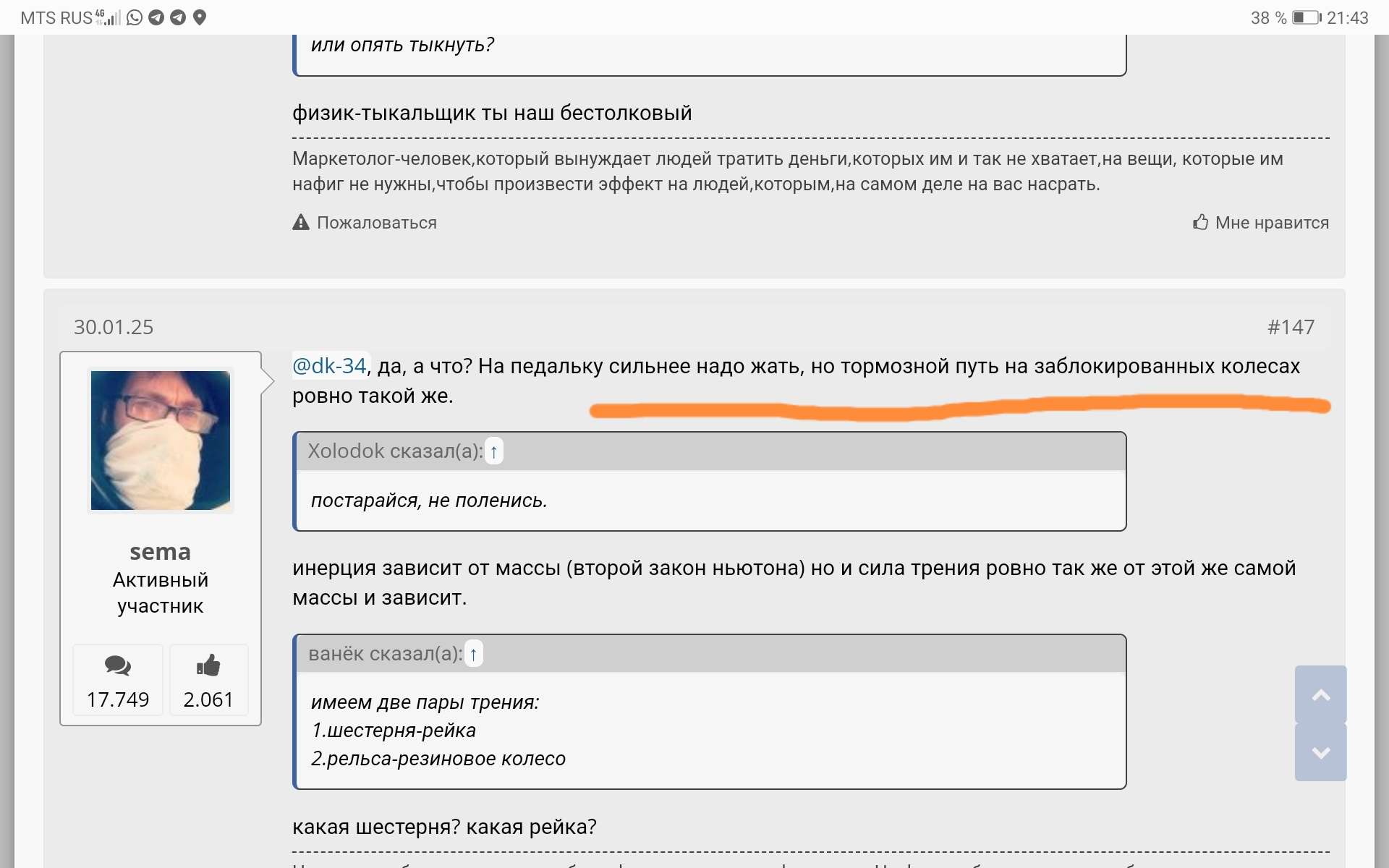
Task: Report the post via Пожаловаться
Action: point(376,223)
